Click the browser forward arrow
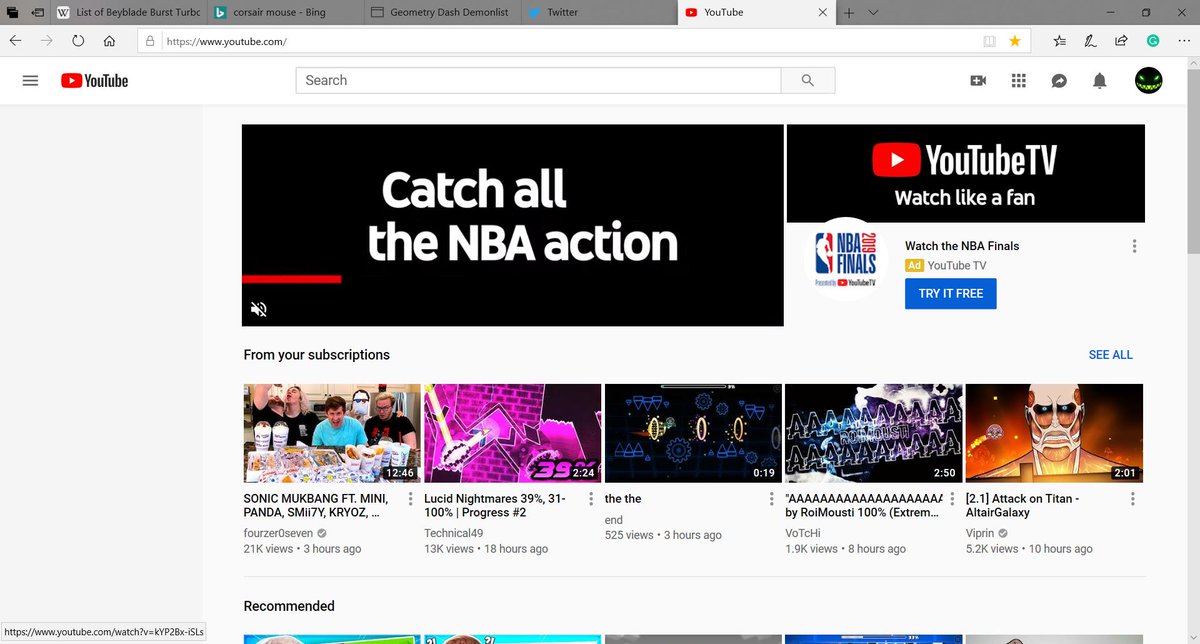1200x644 pixels. (x=46, y=41)
